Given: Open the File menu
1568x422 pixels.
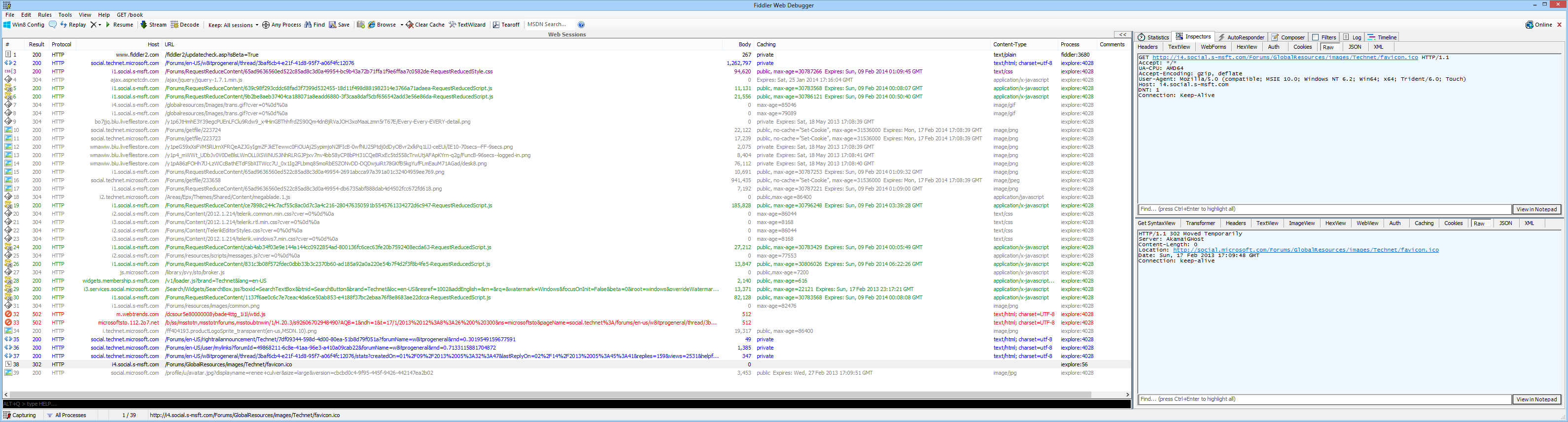Looking at the screenshot, I should [10, 15].
